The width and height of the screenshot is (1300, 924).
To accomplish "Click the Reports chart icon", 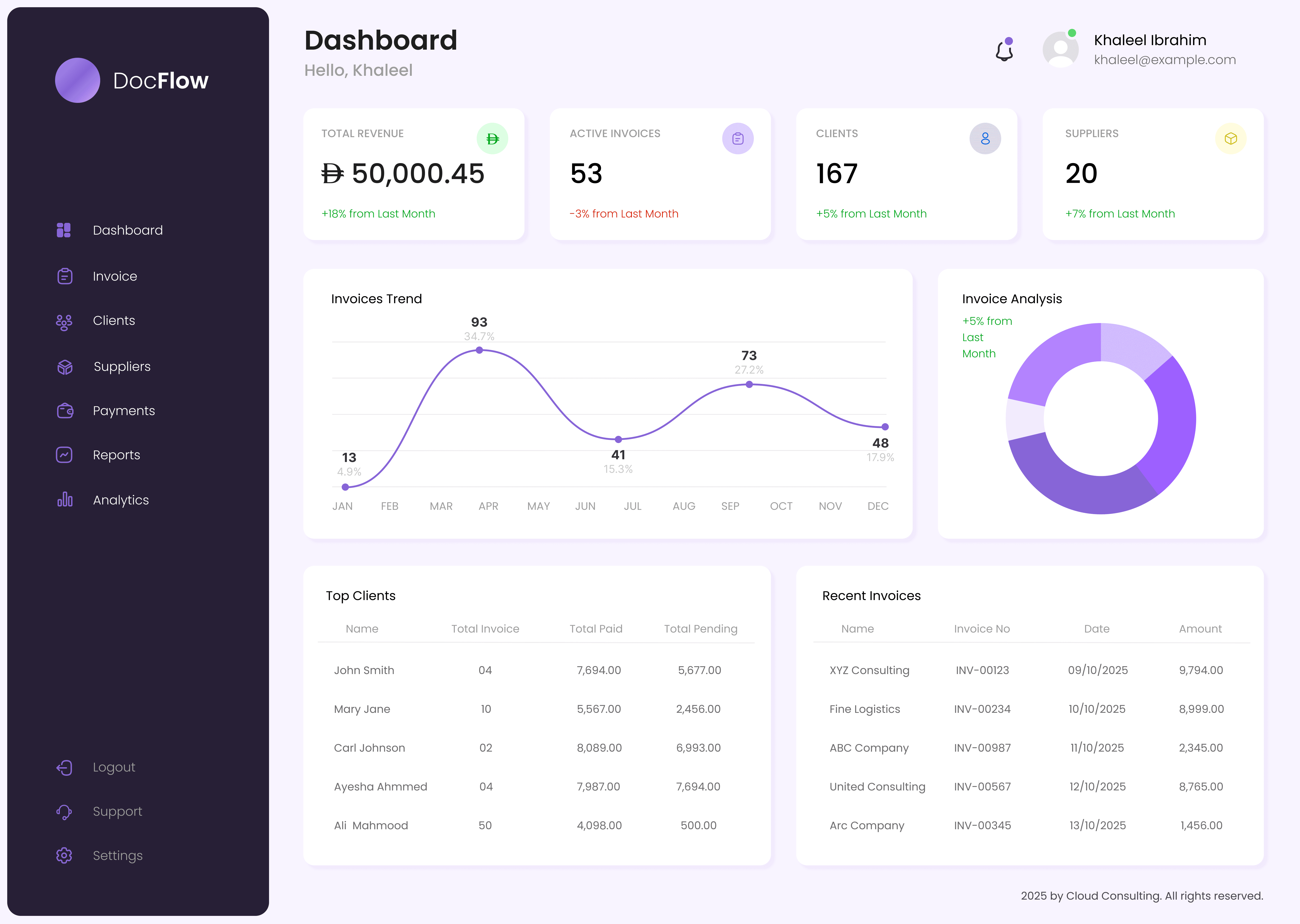I will pyautogui.click(x=64, y=455).
